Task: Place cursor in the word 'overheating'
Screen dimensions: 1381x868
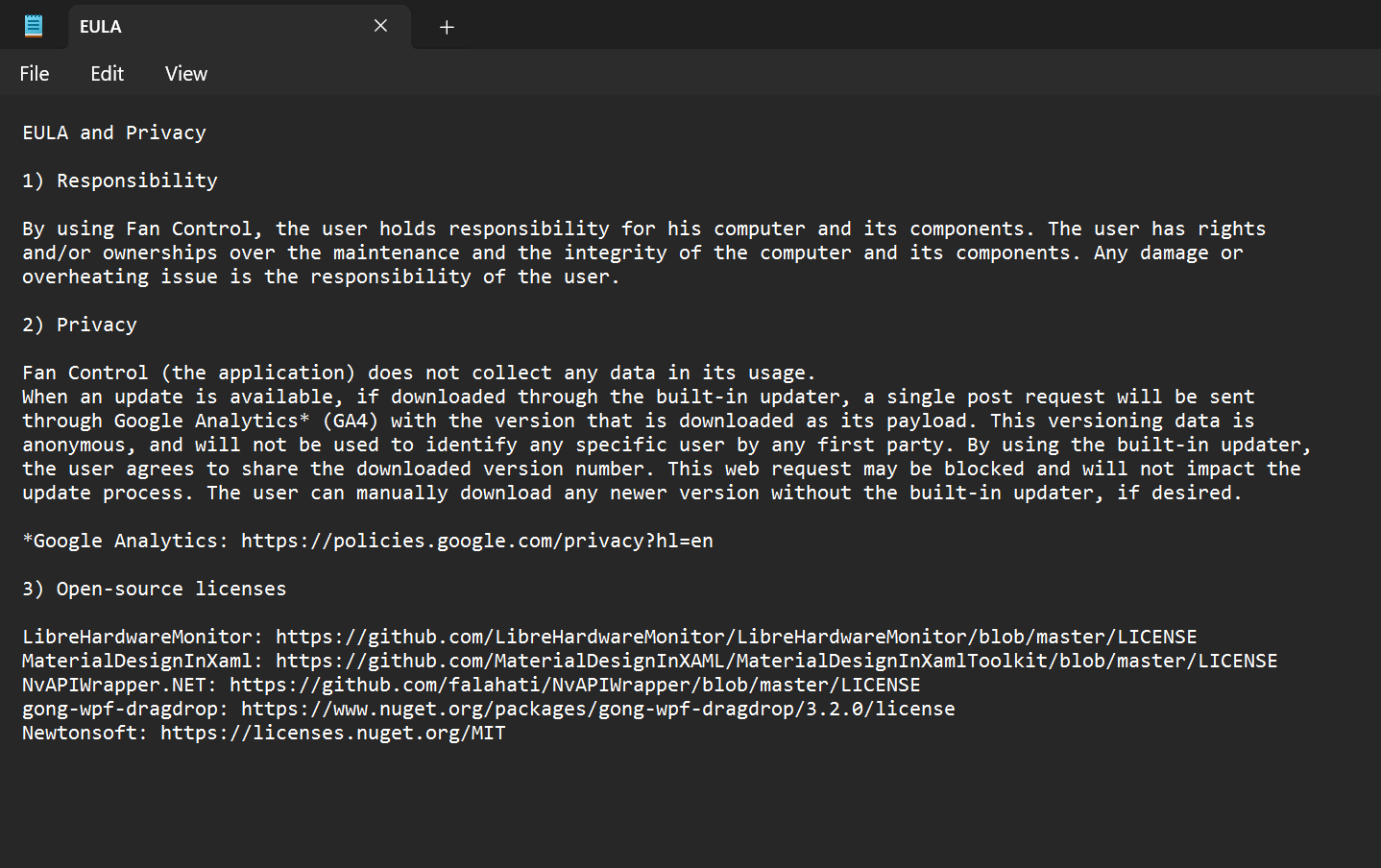Action: tap(85, 277)
